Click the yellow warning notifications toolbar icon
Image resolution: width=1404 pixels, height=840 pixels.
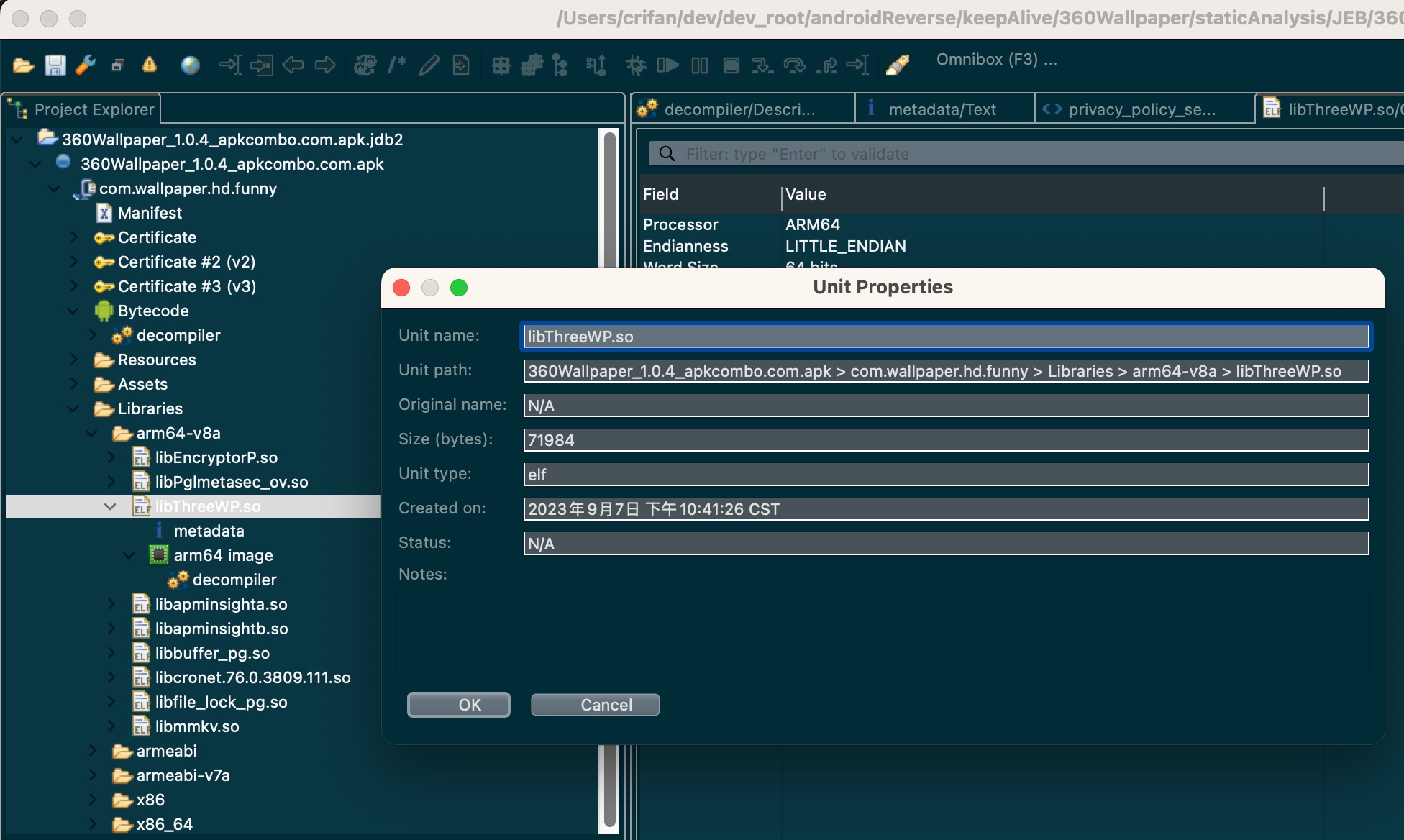tap(150, 65)
